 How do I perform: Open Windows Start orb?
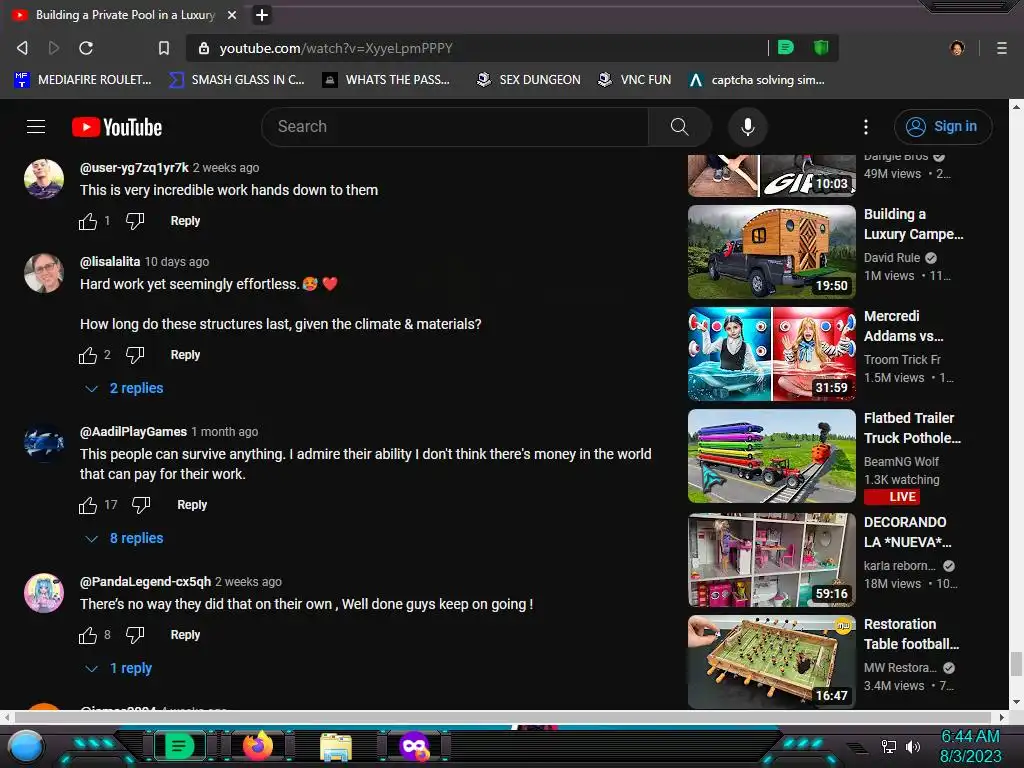click(26, 746)
